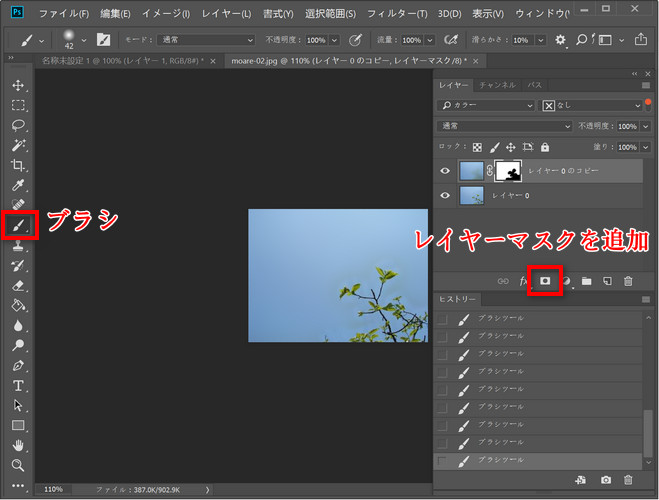659x500 pixels.
Task: Switch to the パス tab
Action: coord(534,85)
